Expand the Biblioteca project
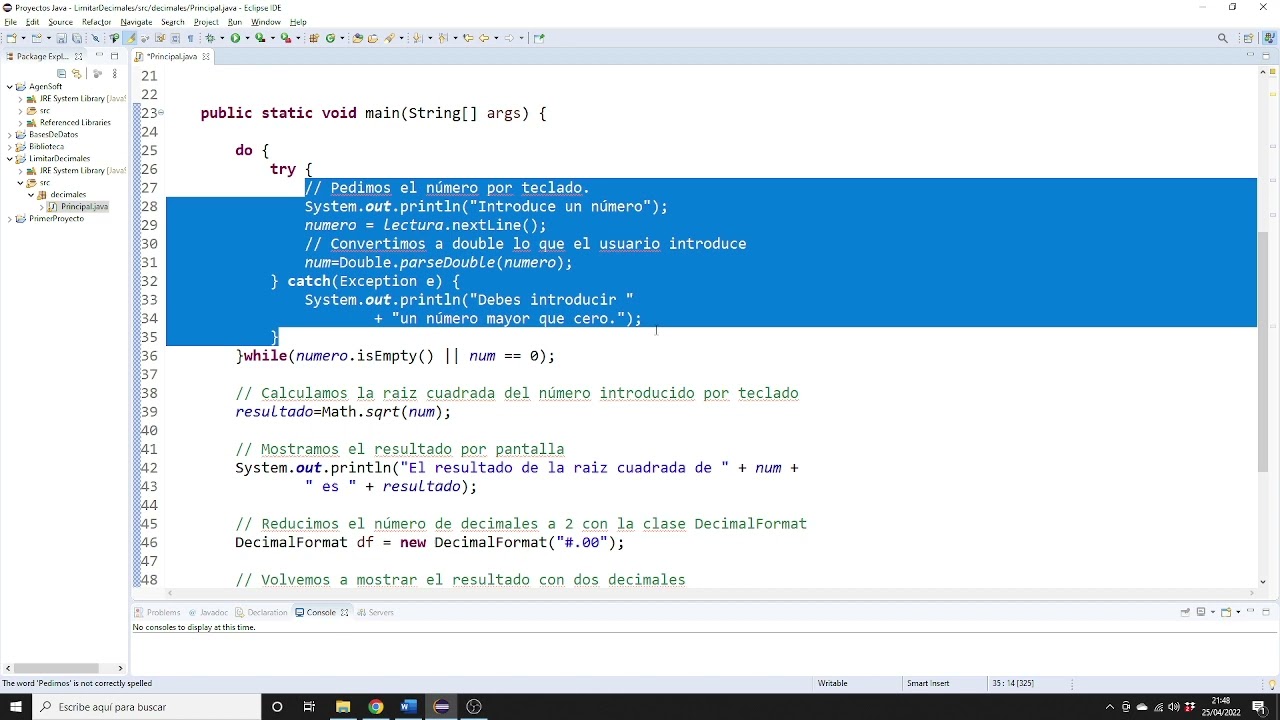Viewport: 1280px width, 720px height. [9, 147]
